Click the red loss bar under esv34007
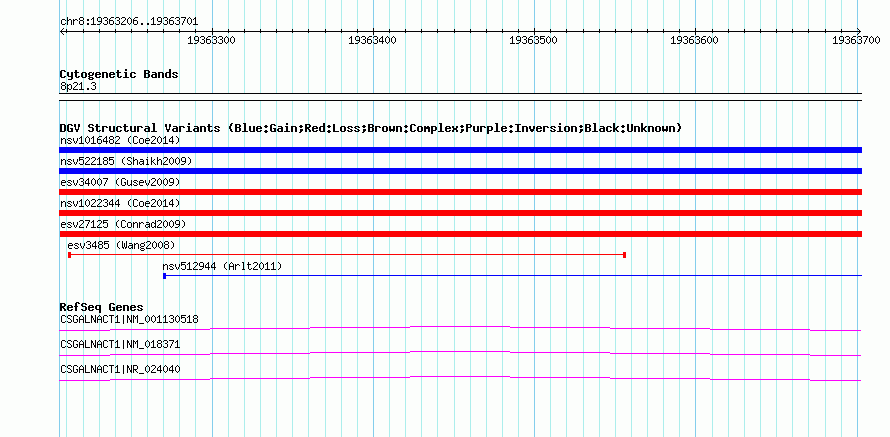The image size is (890, 437). tap(460, 192)
